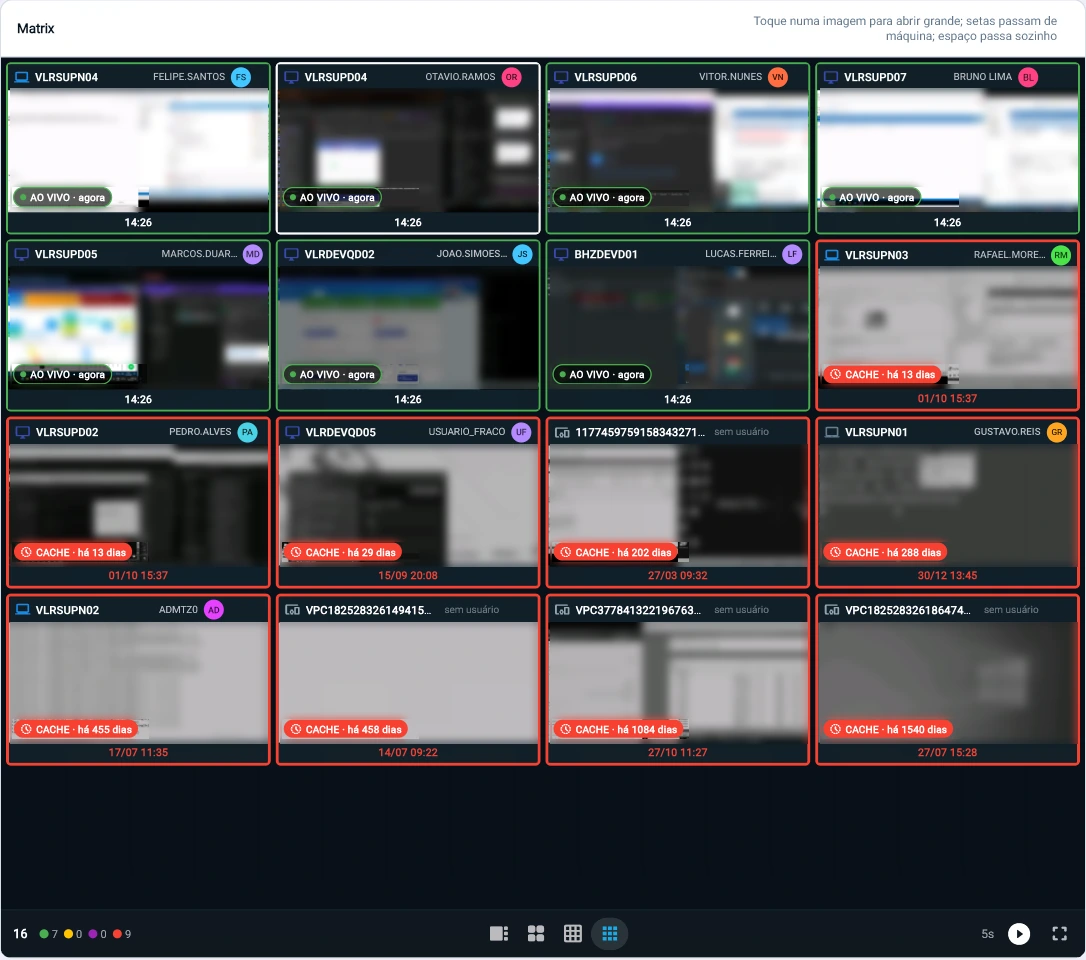
Task: Click the GR avatar for GUSTAVO.REIS
Action: pos(1056,432)
